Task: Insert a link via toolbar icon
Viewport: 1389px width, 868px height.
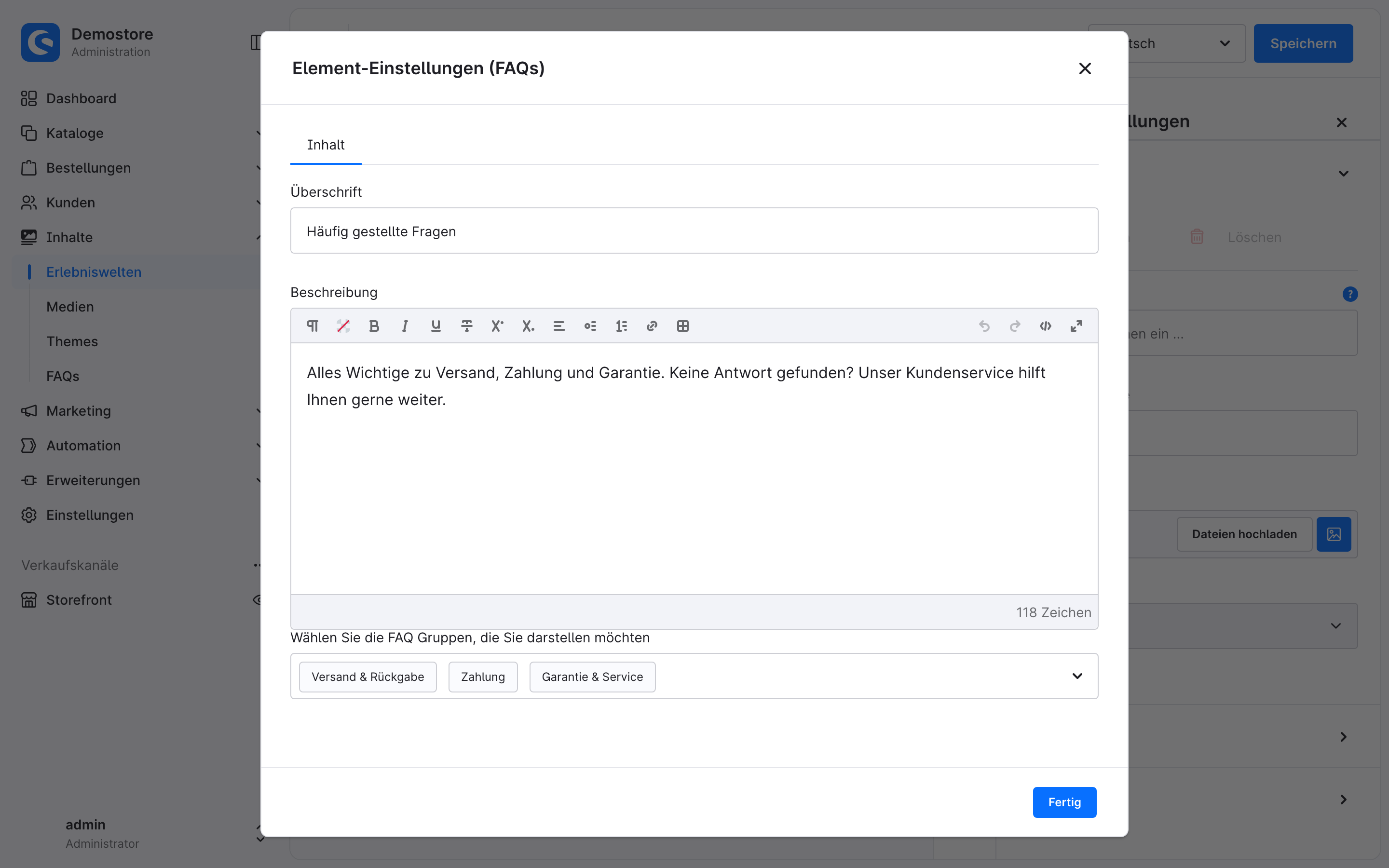Action: [652, 326]
